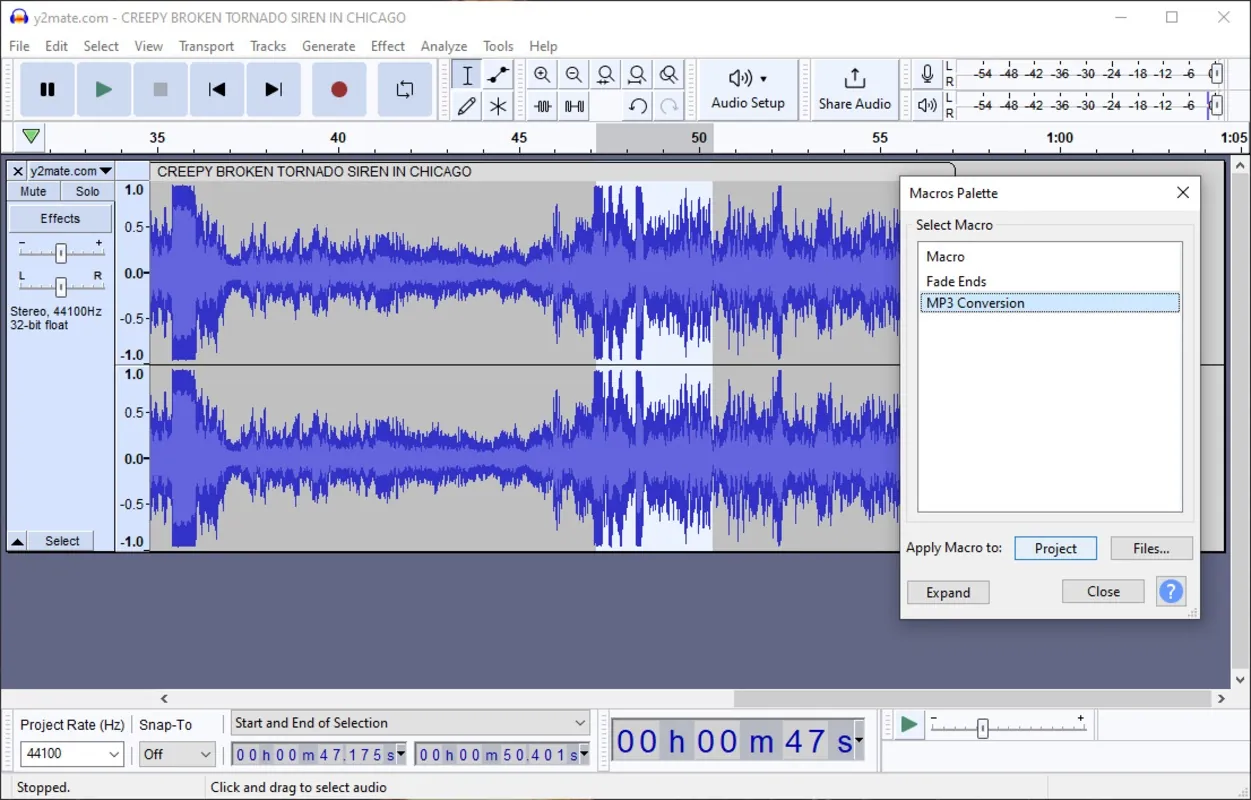This screenshot has width=1251, height=800.
Task: Click the playback speed slider
Action: pyautogui.click(x=1008, y=728)
